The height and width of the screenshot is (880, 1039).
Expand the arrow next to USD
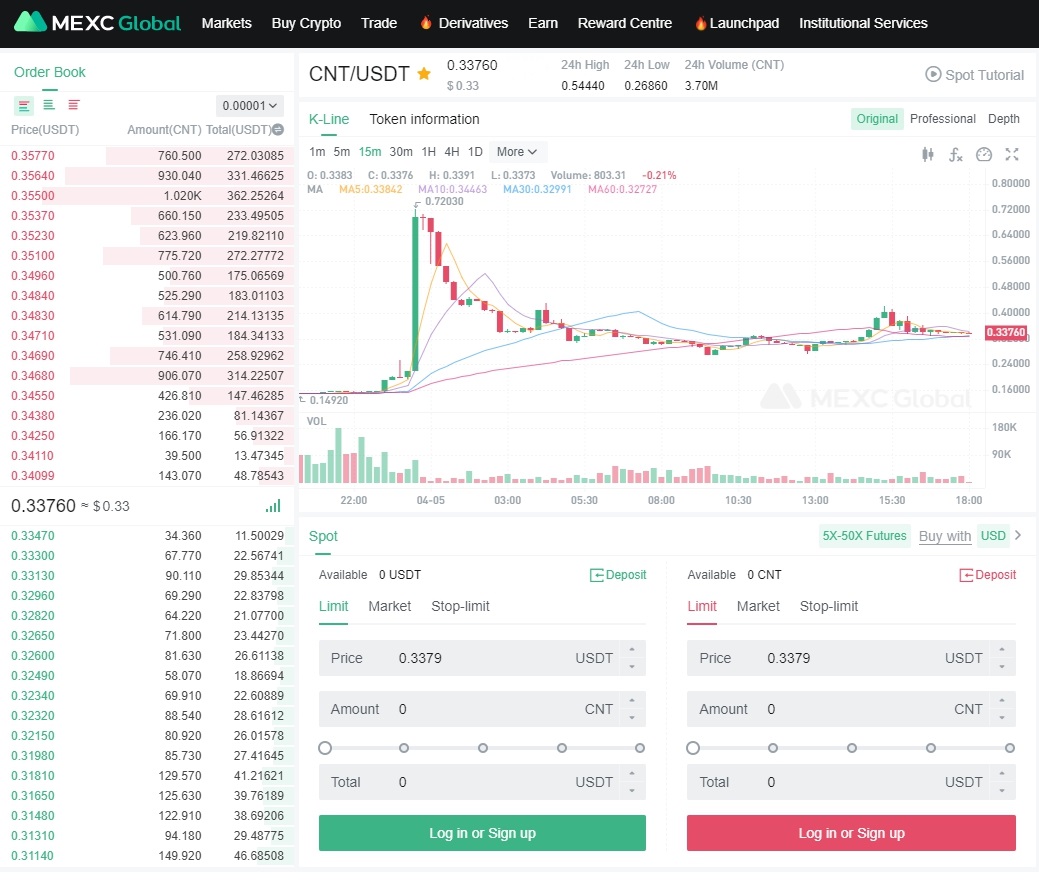(1018, 535)
